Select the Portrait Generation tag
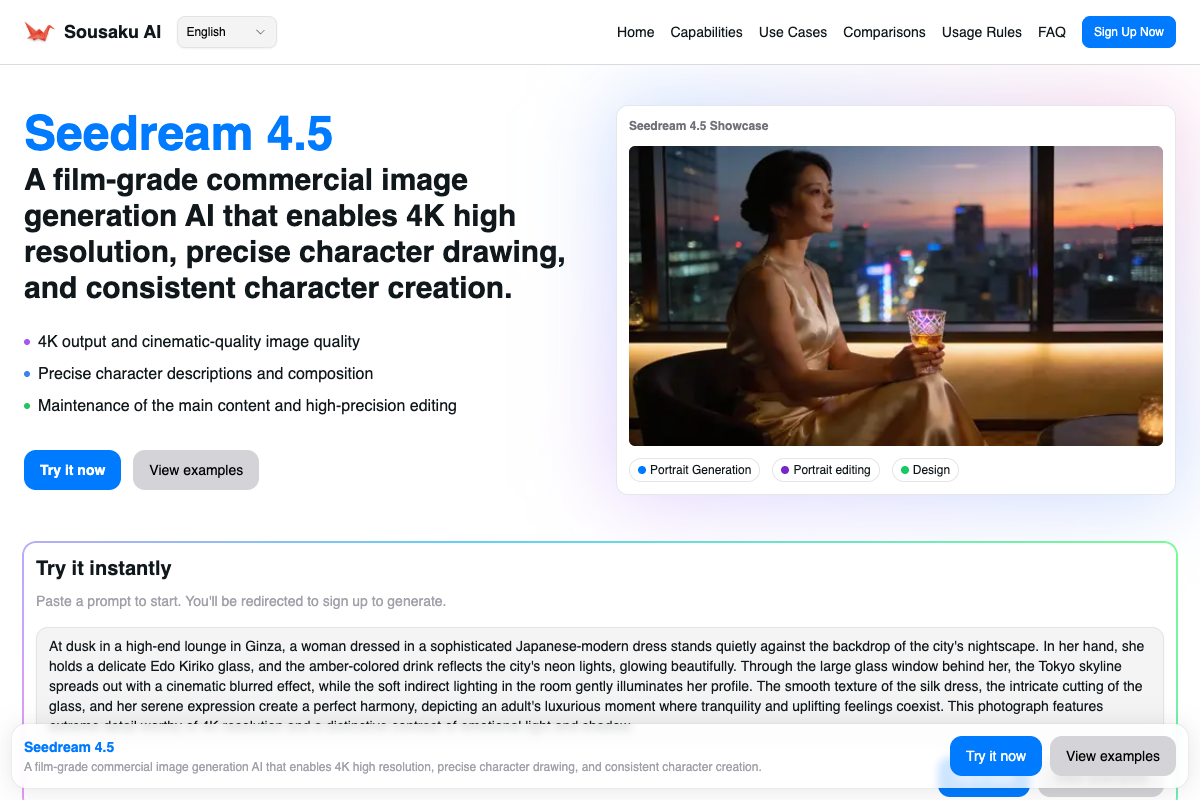 tap(694, 470)
